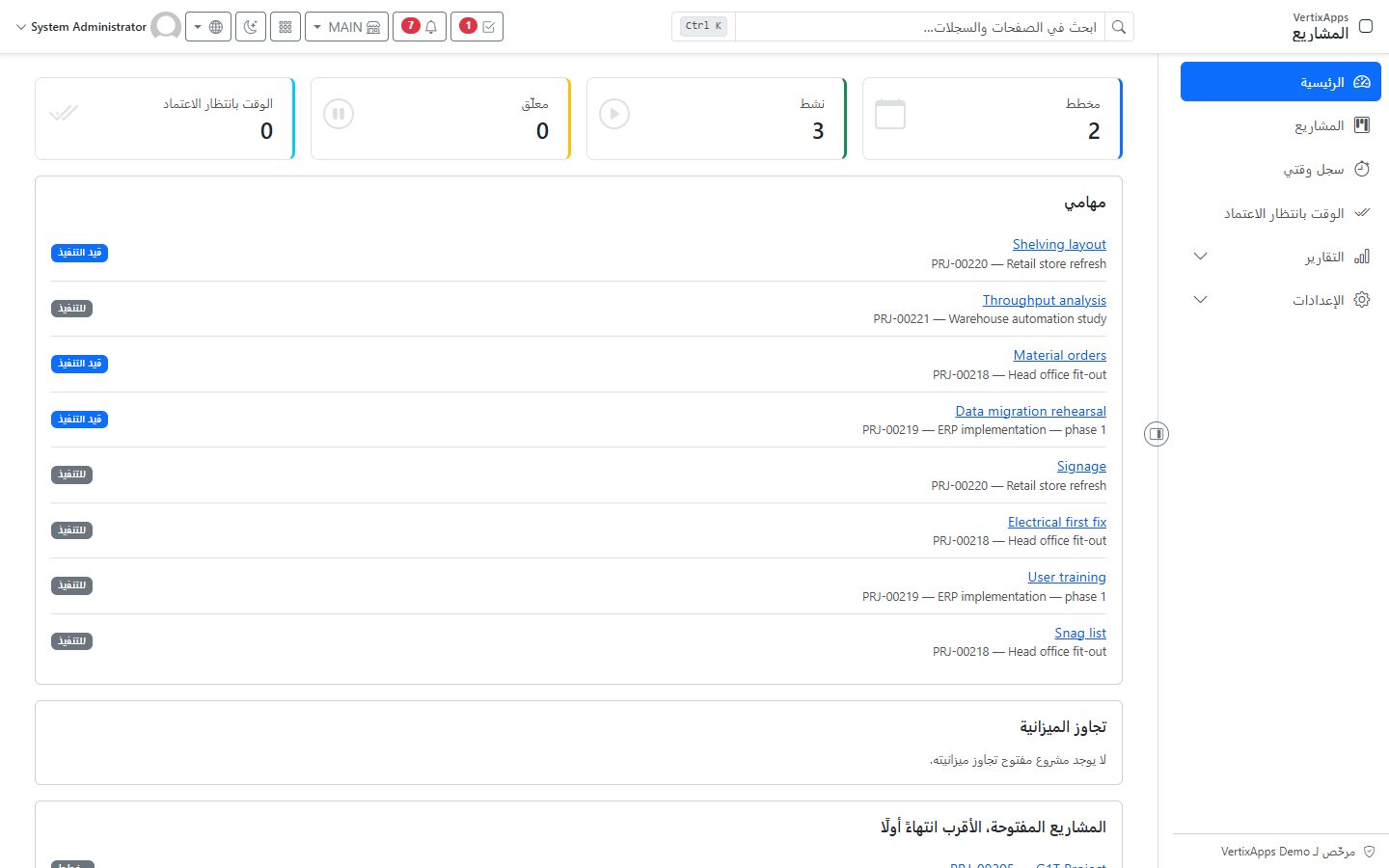Open the Shelving layout task link

tap(1059, 244)
